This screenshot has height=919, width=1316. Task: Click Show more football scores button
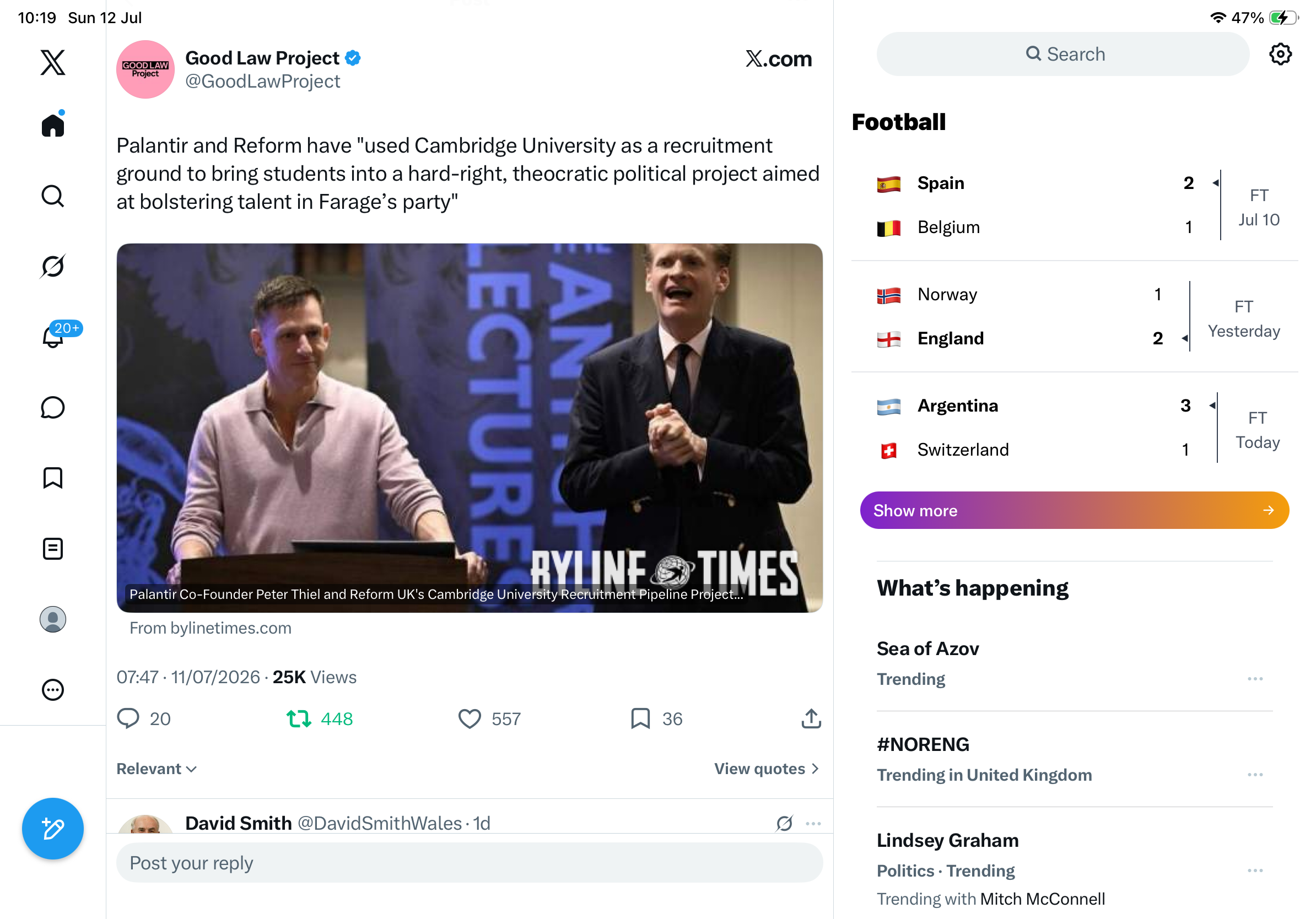[1074, 510]
